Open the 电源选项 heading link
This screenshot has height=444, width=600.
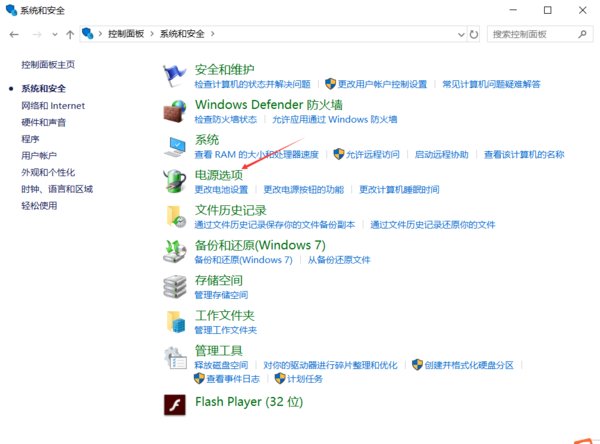[219, 175]
